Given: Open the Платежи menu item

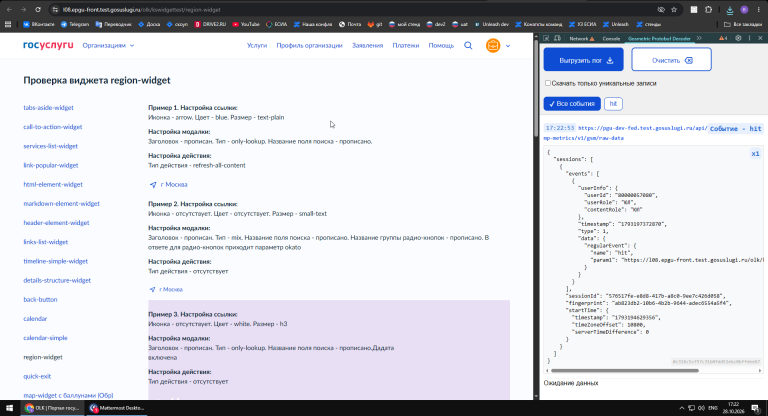Looking at the screenshot, I should (406, 46).
